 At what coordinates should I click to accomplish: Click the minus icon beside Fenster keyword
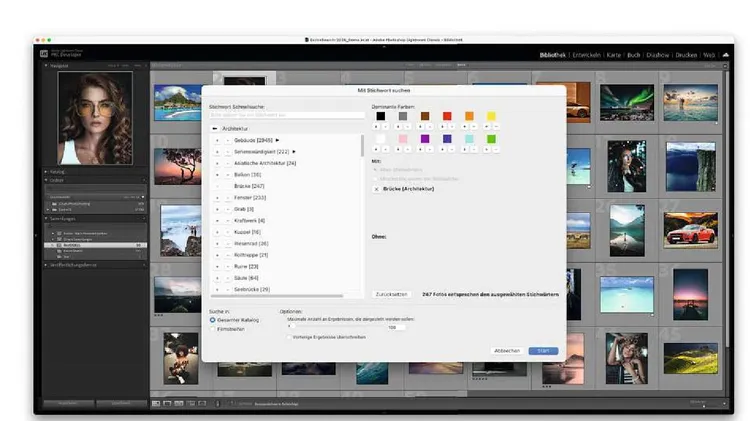click(x=227, y=197)
